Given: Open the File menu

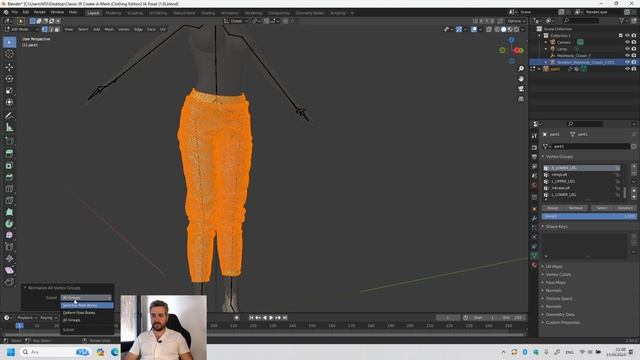Looking at the screenshot, I should pos(15,12).
